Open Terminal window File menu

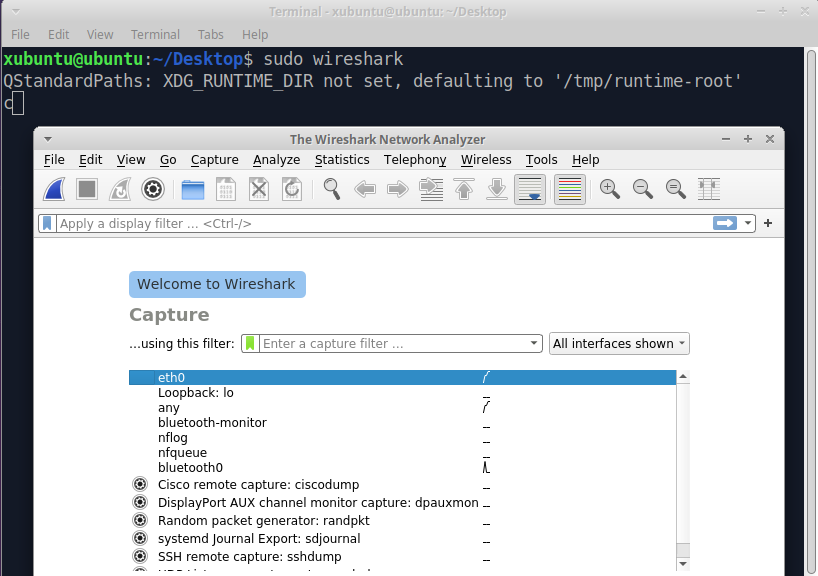point(20,34)
